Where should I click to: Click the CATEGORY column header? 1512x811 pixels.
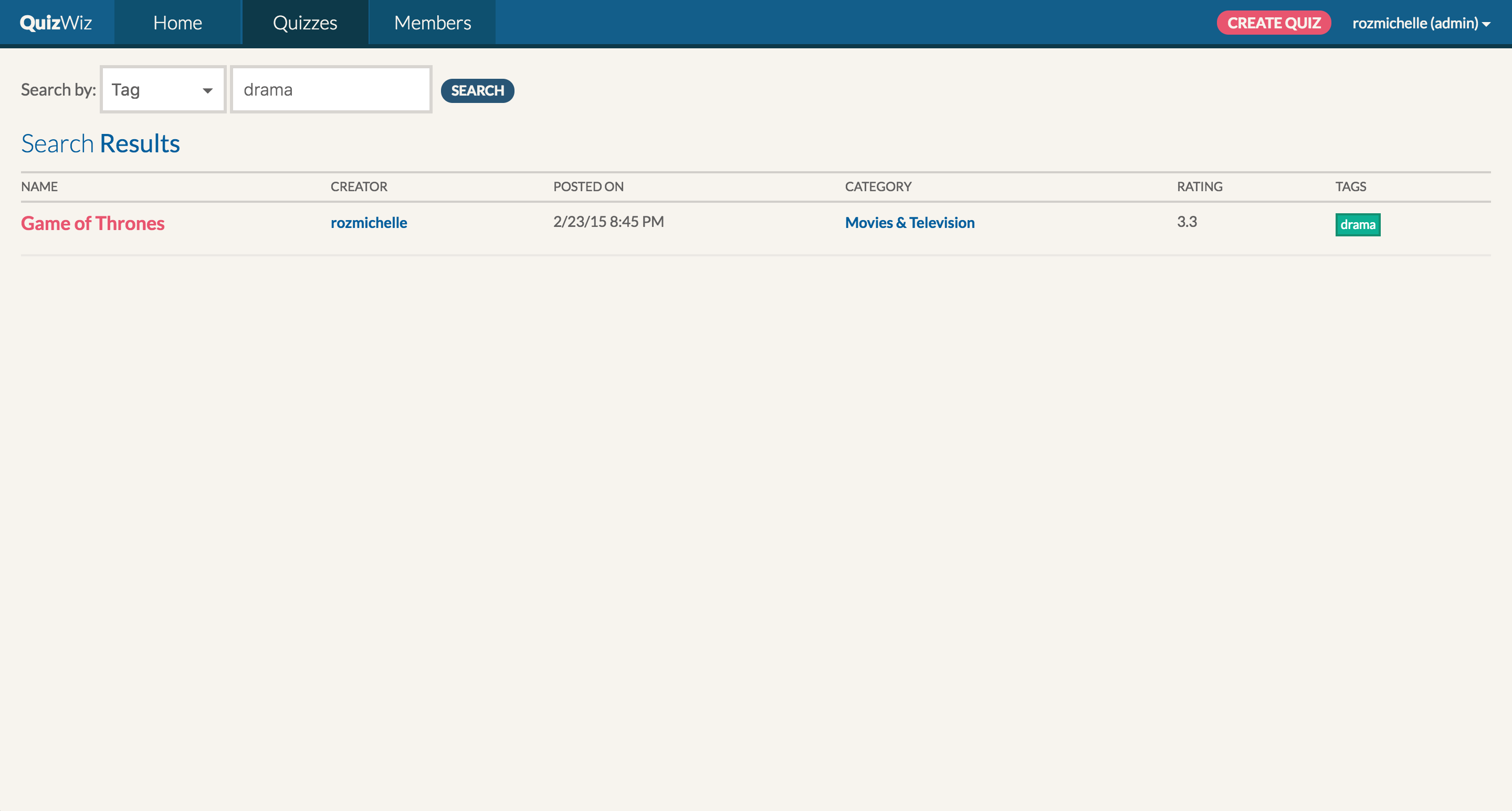[878, 187]
